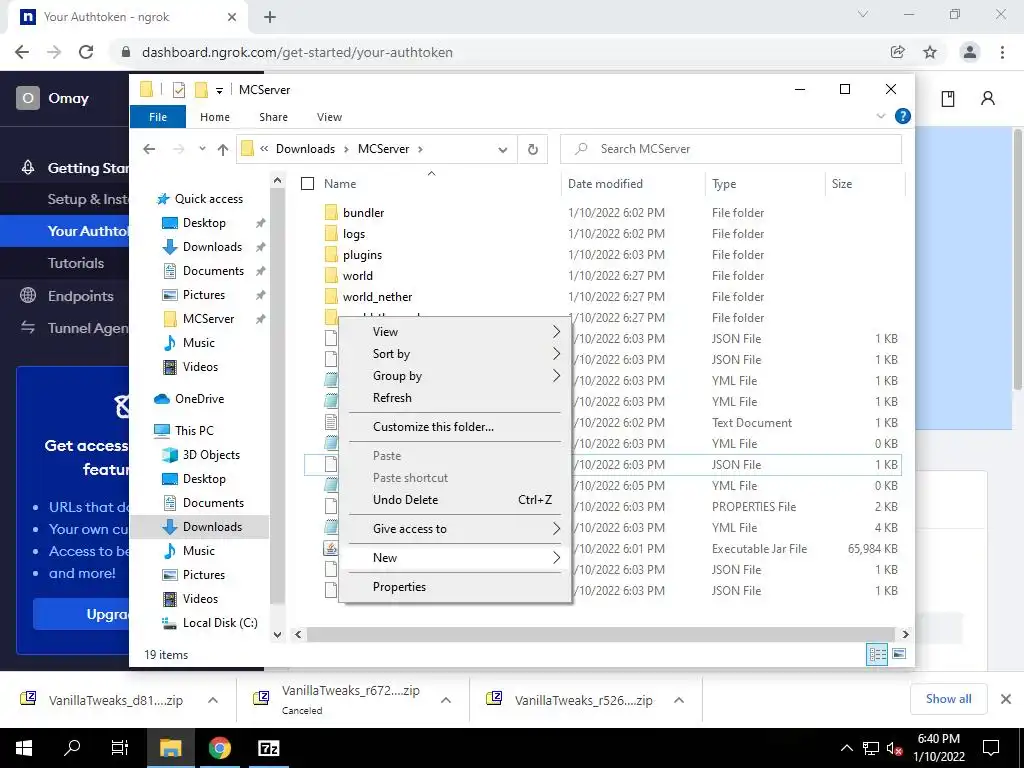Viewport: 1024px width, 768px height.
Task: Refresh the MCServer folder view
Action: click(x=533, y=150)
